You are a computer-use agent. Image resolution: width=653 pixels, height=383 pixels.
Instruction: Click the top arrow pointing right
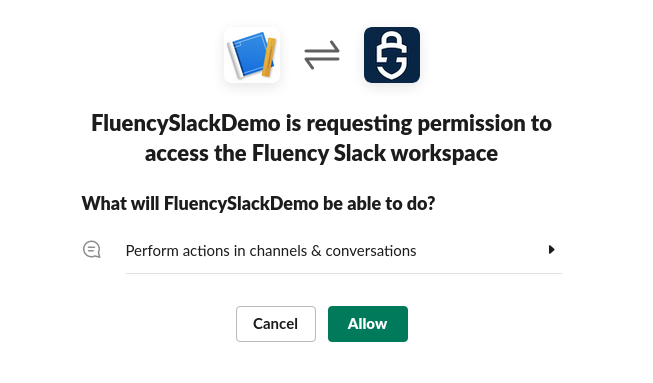[x=322, y=48]
